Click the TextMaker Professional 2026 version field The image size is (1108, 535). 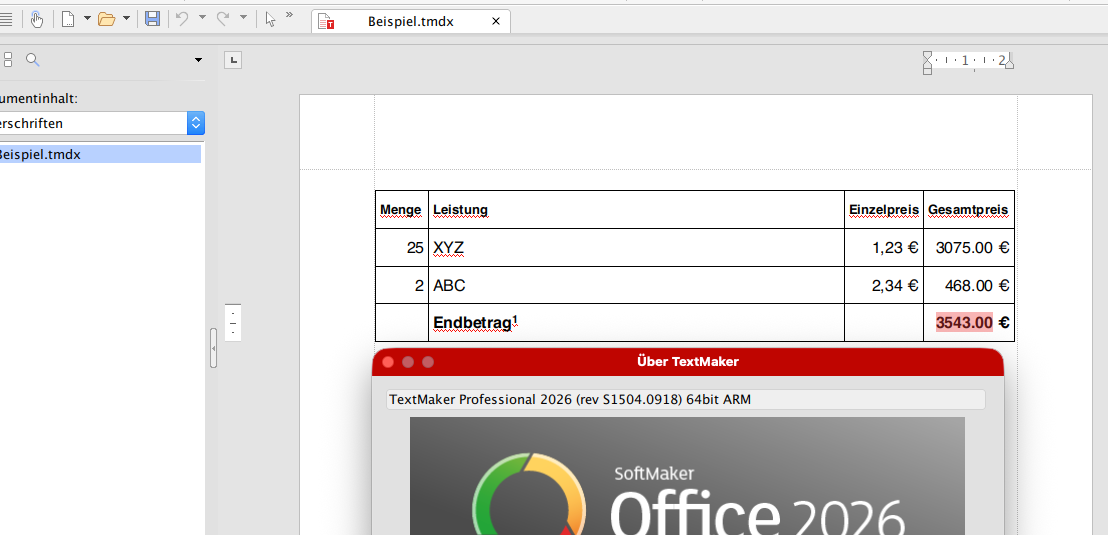685,399
